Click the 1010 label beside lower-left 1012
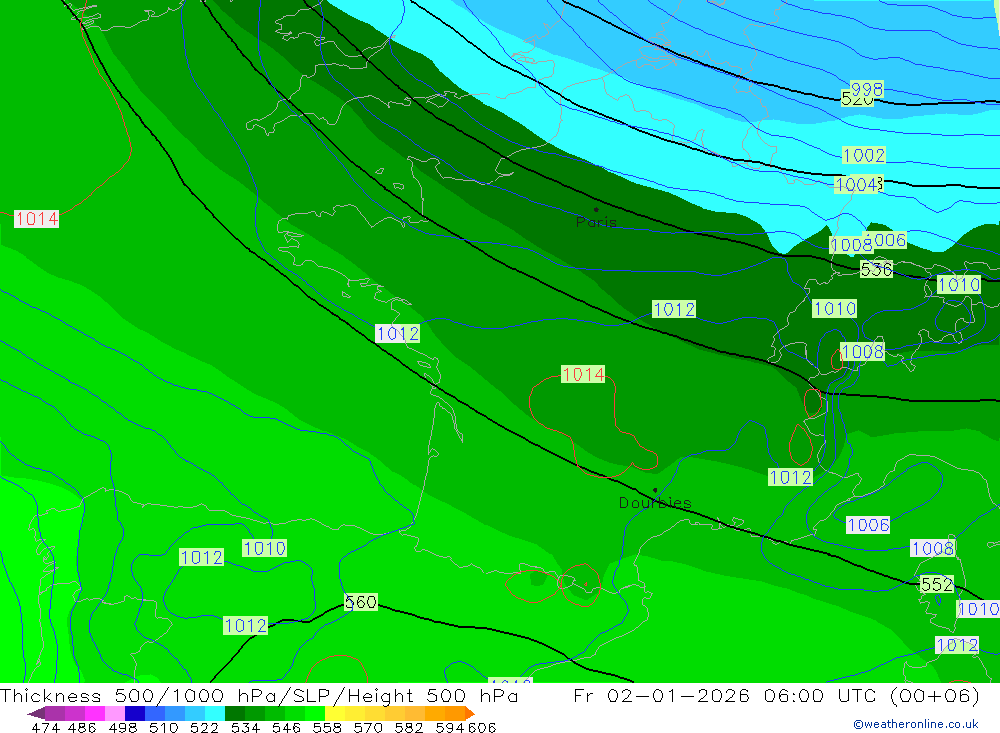The image size is (1000, 733). pyautogui.click(x=264, y=548)
